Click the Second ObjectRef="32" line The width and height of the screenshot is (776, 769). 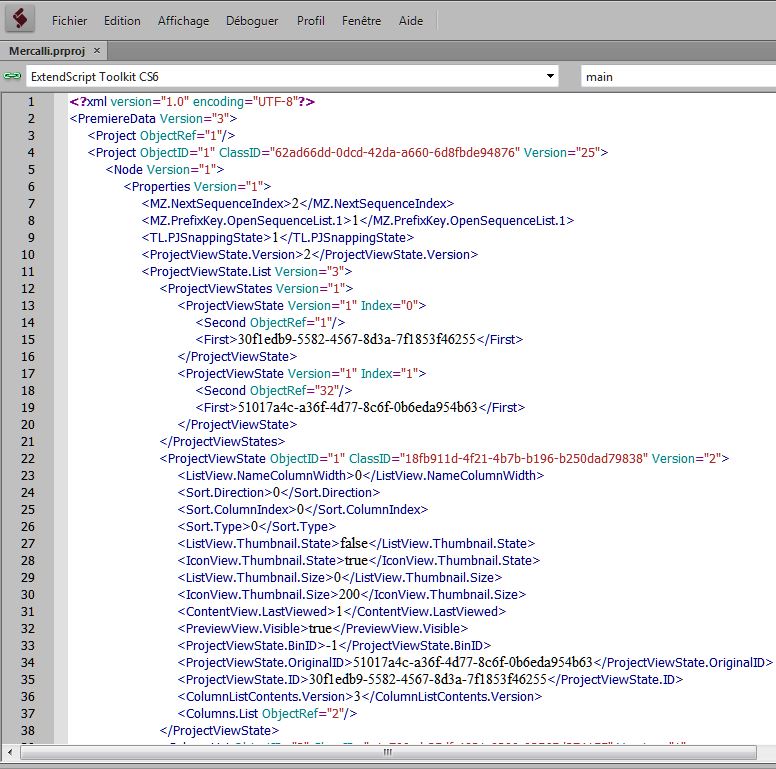(274, 390)
